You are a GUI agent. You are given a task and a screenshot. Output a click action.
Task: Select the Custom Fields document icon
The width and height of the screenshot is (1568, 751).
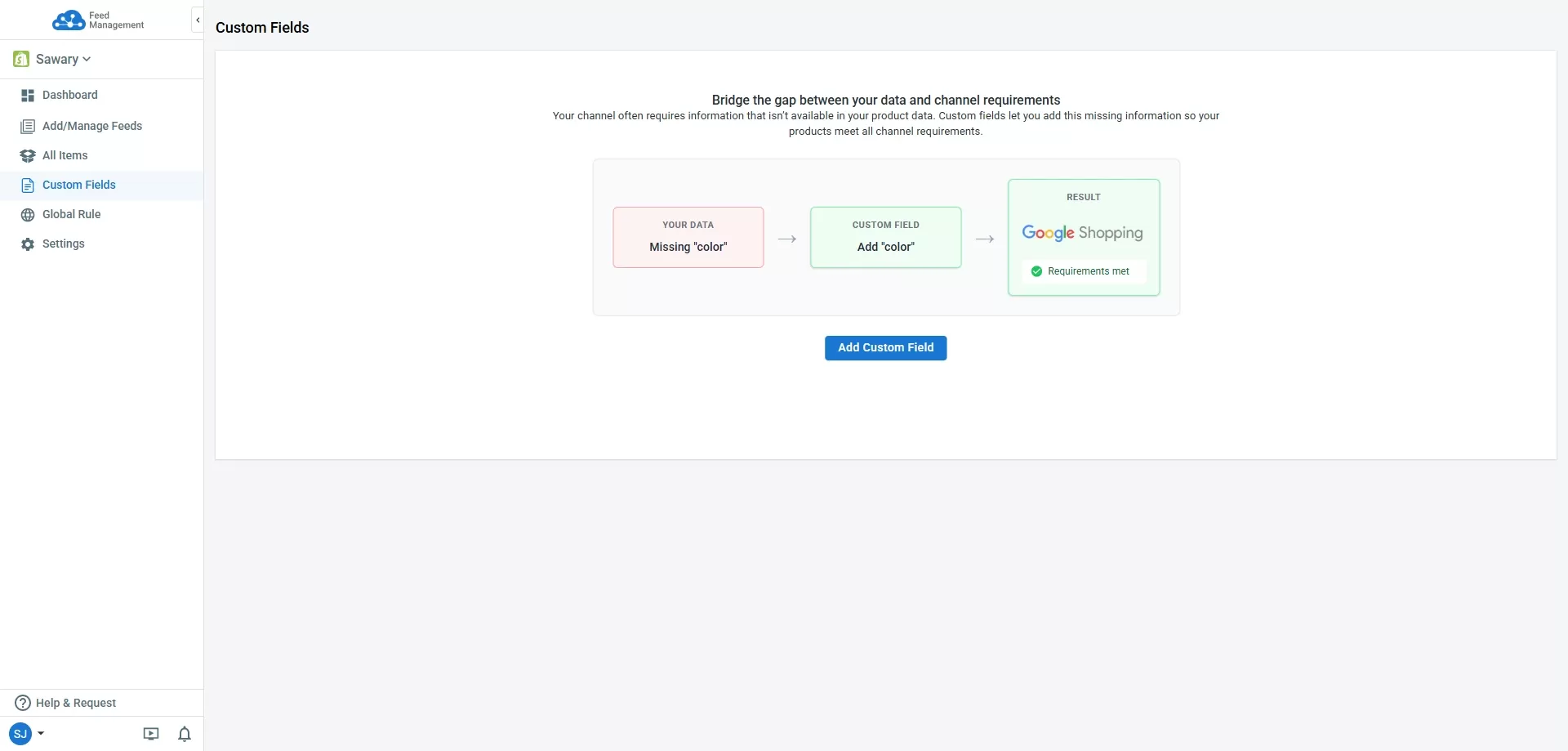click(27, 185)
